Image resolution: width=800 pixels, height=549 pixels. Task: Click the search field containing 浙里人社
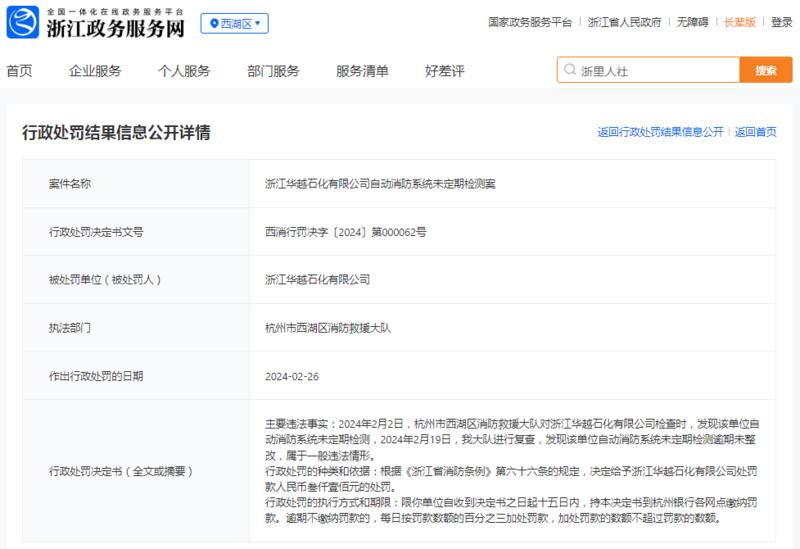(648, 70)
